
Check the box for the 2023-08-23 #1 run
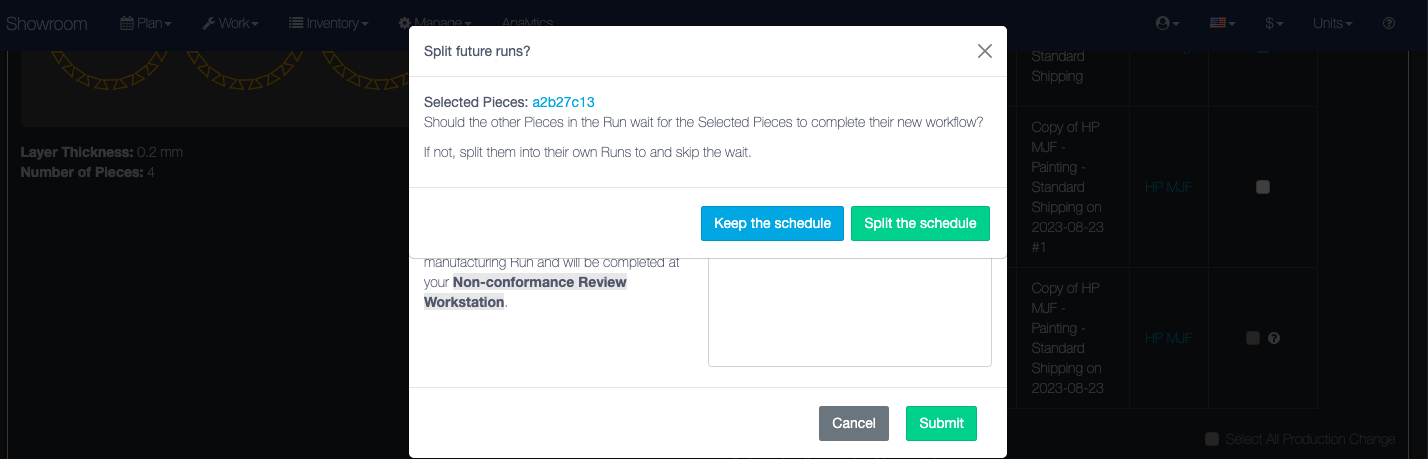point(1262,187)
